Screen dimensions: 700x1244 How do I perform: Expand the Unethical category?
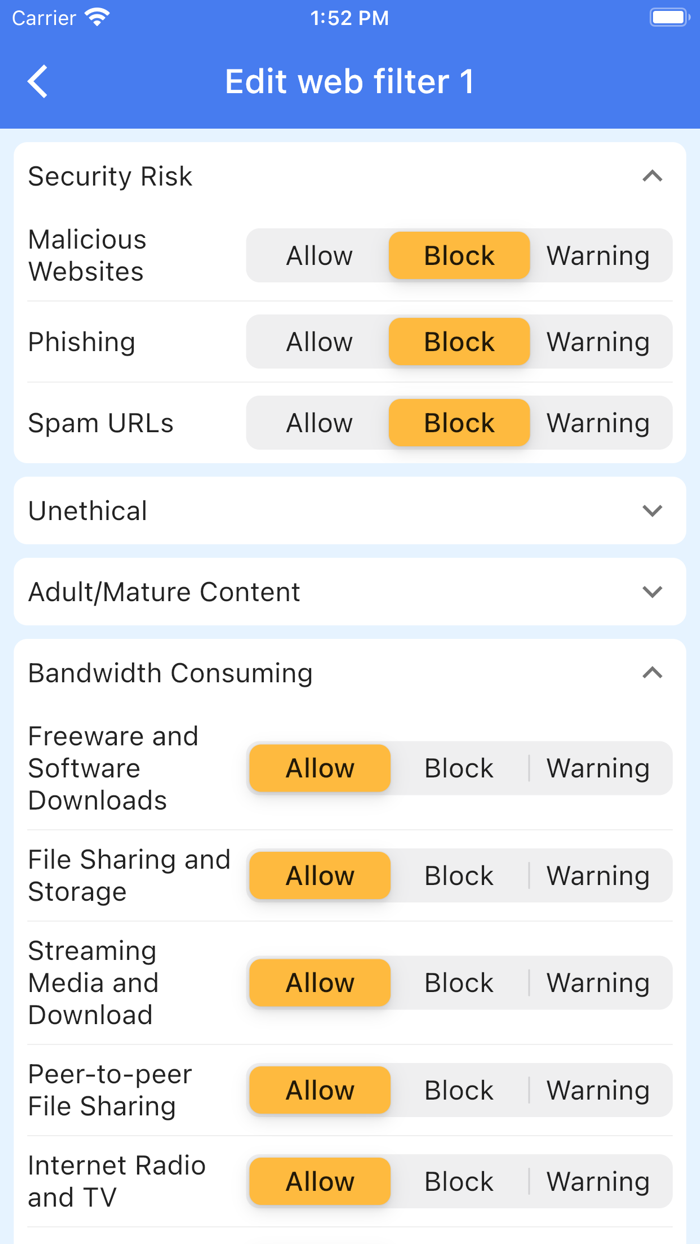click(x=653, y=510)
